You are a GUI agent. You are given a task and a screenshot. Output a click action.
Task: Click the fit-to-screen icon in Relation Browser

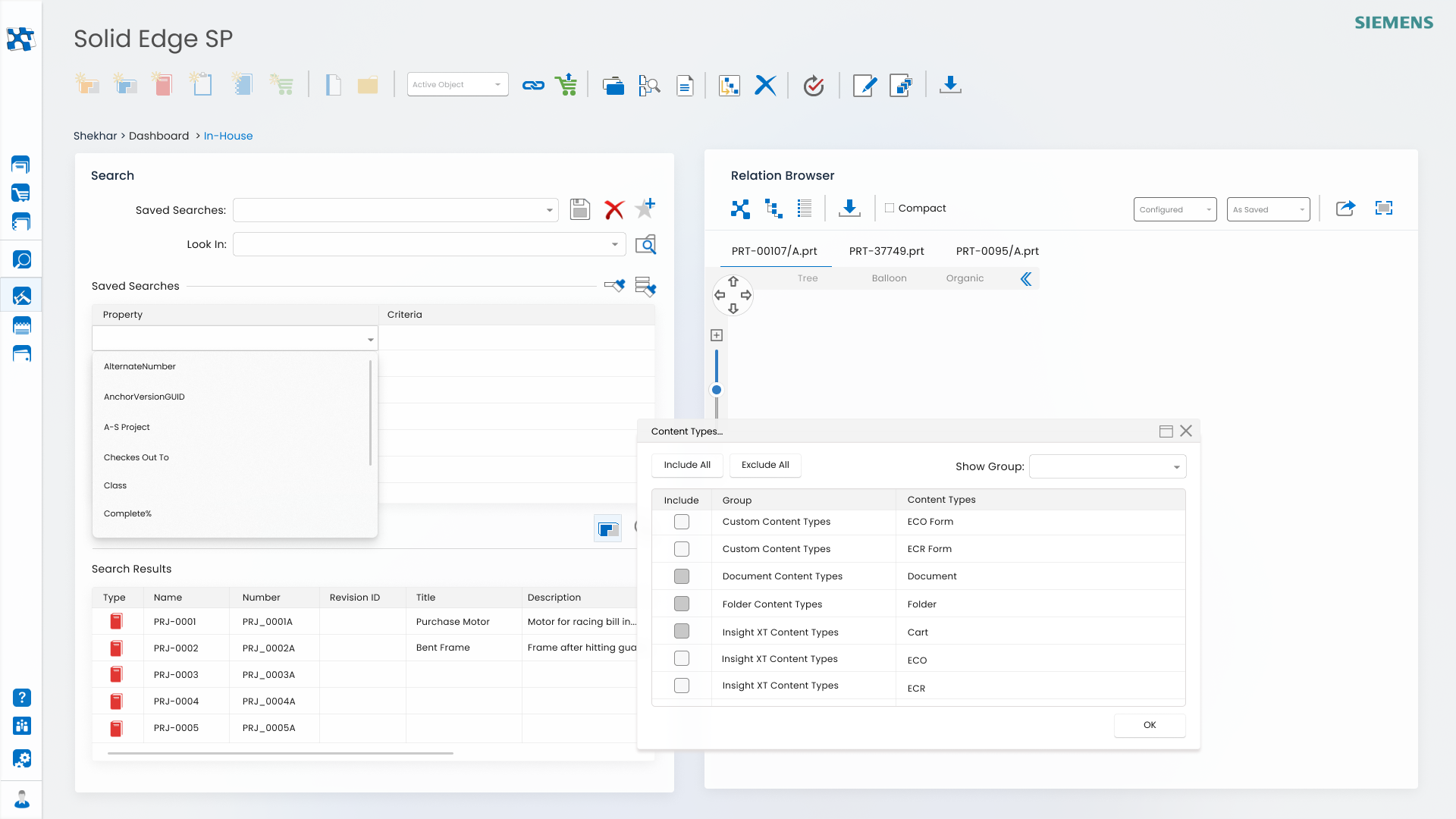pos(1384,208)
